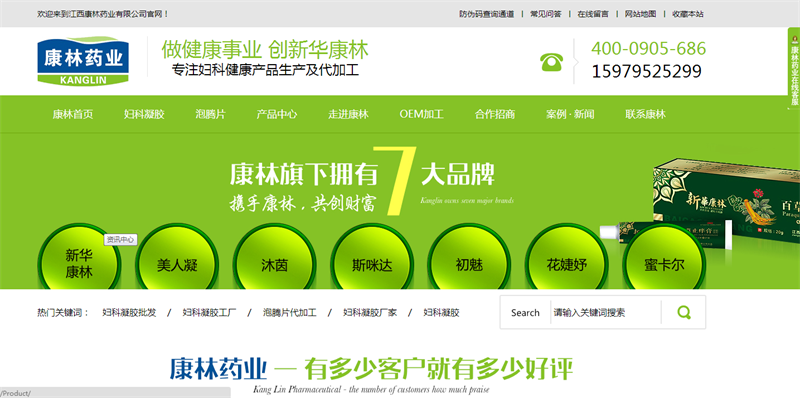Open the 网站地图 top link
This screenshot has width=800, height=398.
tap(640, 14)
